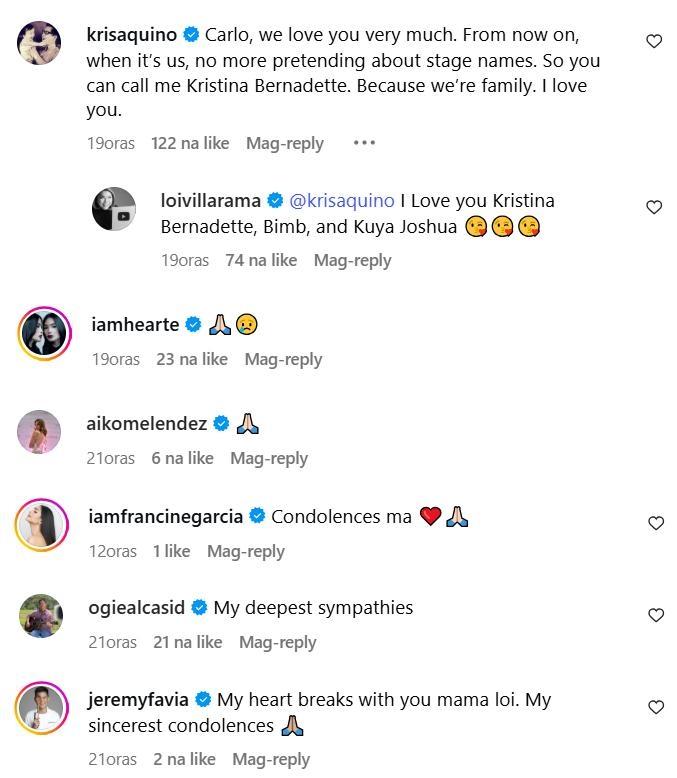The width and height of the screenshot is (677, 778).
Task: Show 74 na like on loivillarama's reply
Action: pyautogui.click(x=261, y=260)
